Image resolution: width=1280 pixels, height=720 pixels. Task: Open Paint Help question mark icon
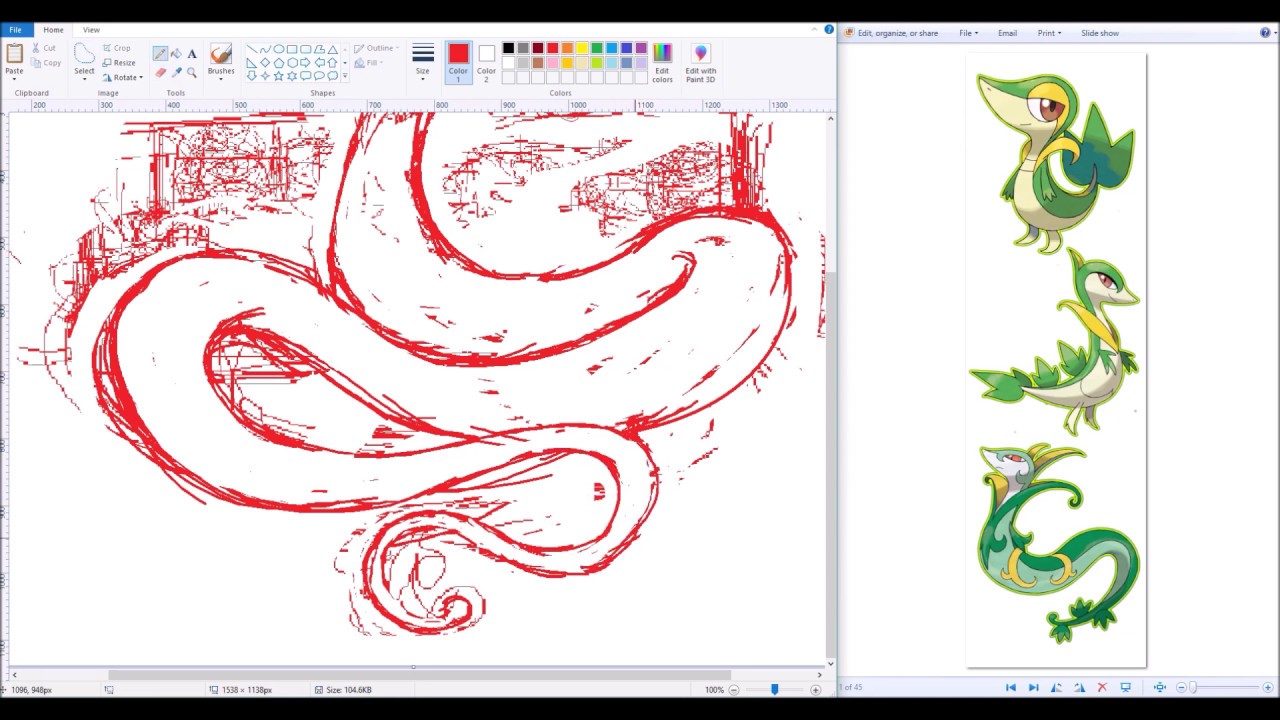pos(829,30)
